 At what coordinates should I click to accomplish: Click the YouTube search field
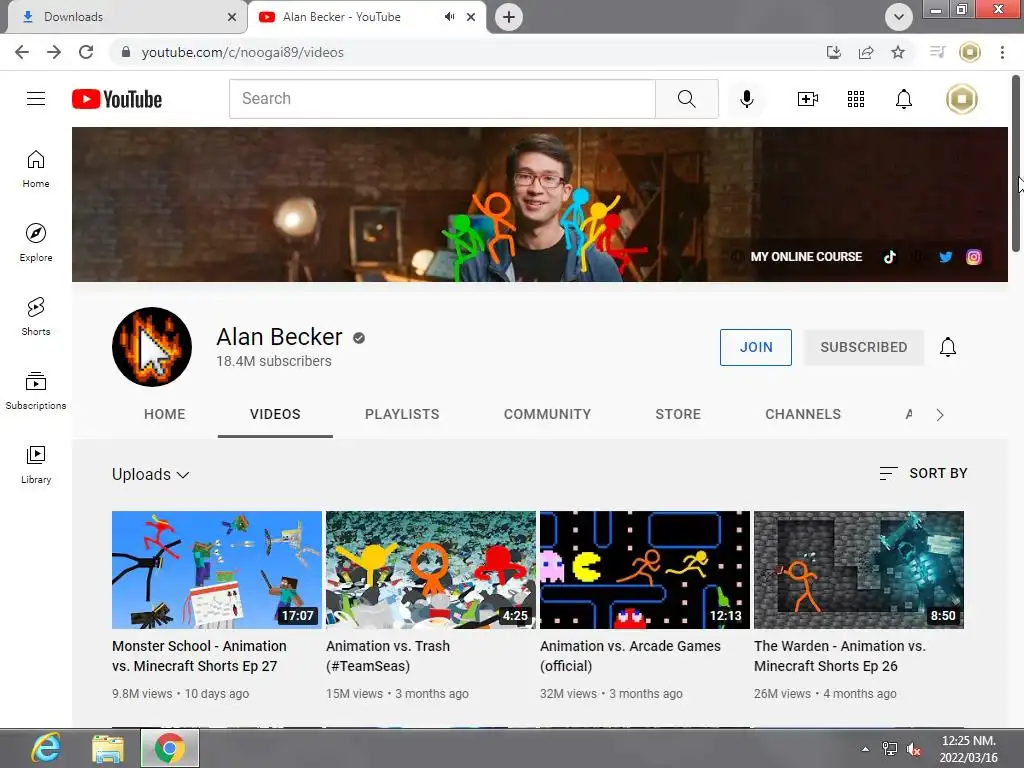pos(442,99)
